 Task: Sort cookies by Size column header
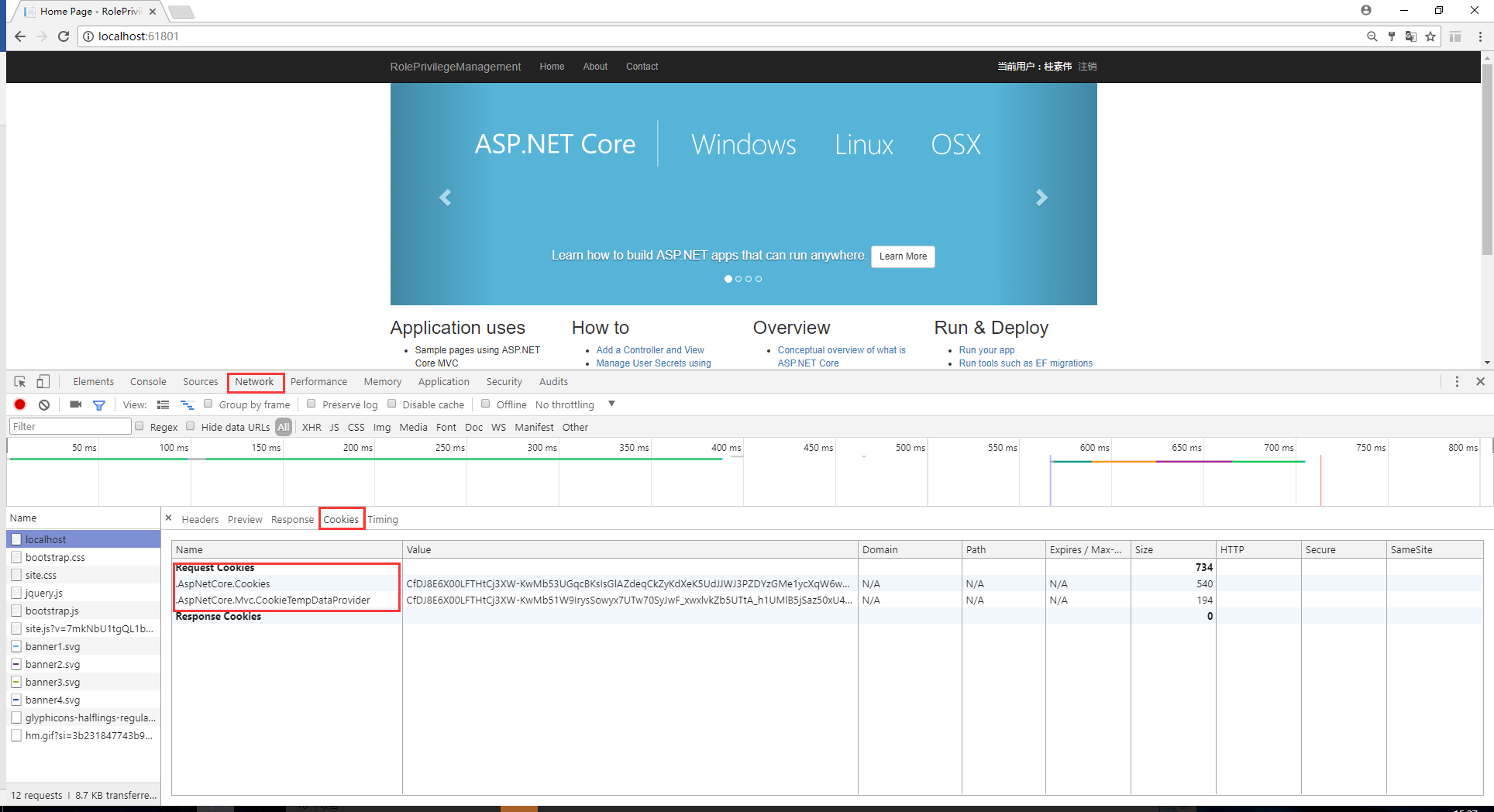pos(1173,549)
